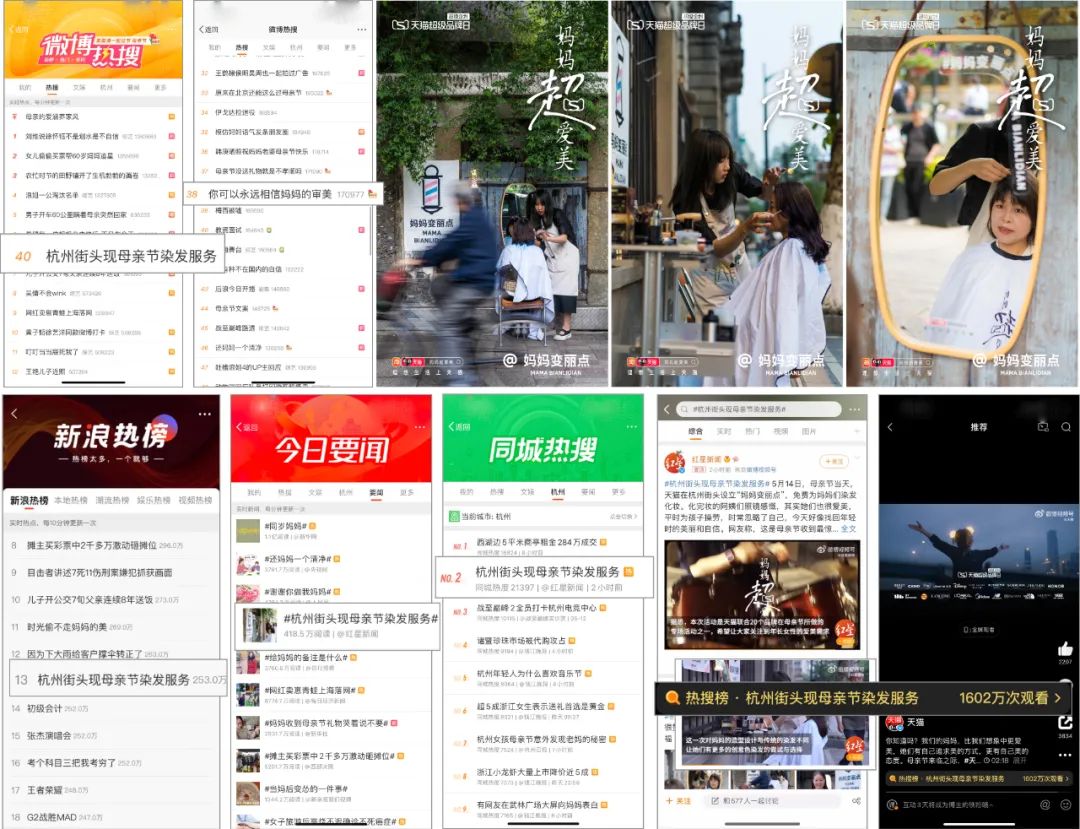Select 综合 tab in search results
The width and height of the screenshot is (1080, 829).
[696, 432]
